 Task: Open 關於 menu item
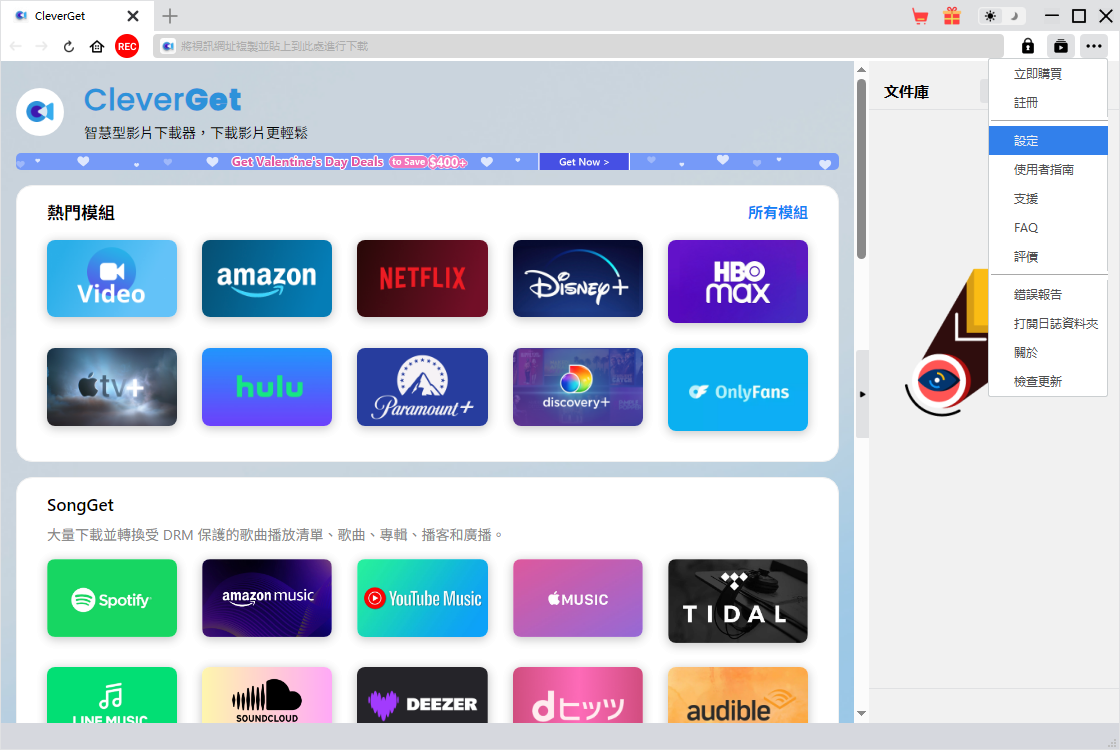[x=1048, y=352]
